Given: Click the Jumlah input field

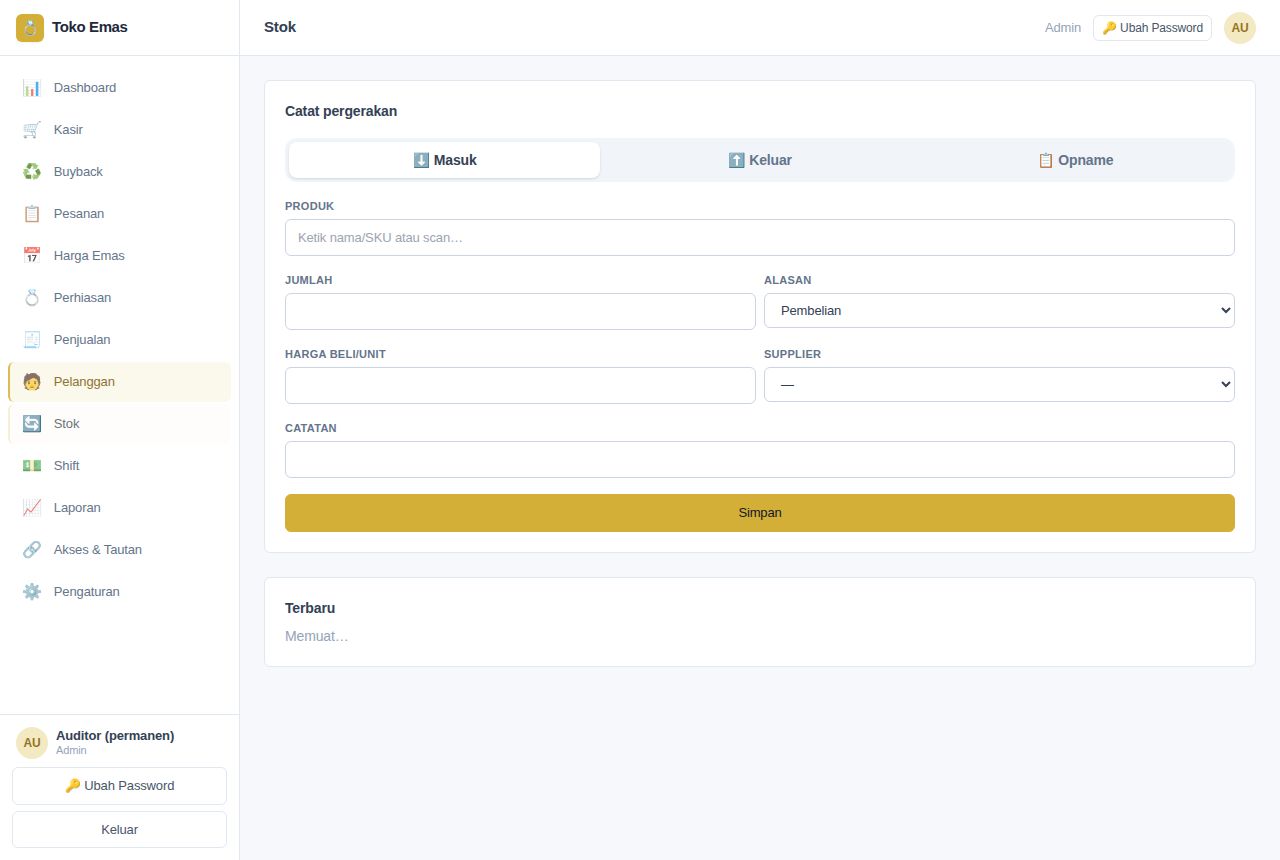Looking at the screenshot, I should [x=520, y=311].
